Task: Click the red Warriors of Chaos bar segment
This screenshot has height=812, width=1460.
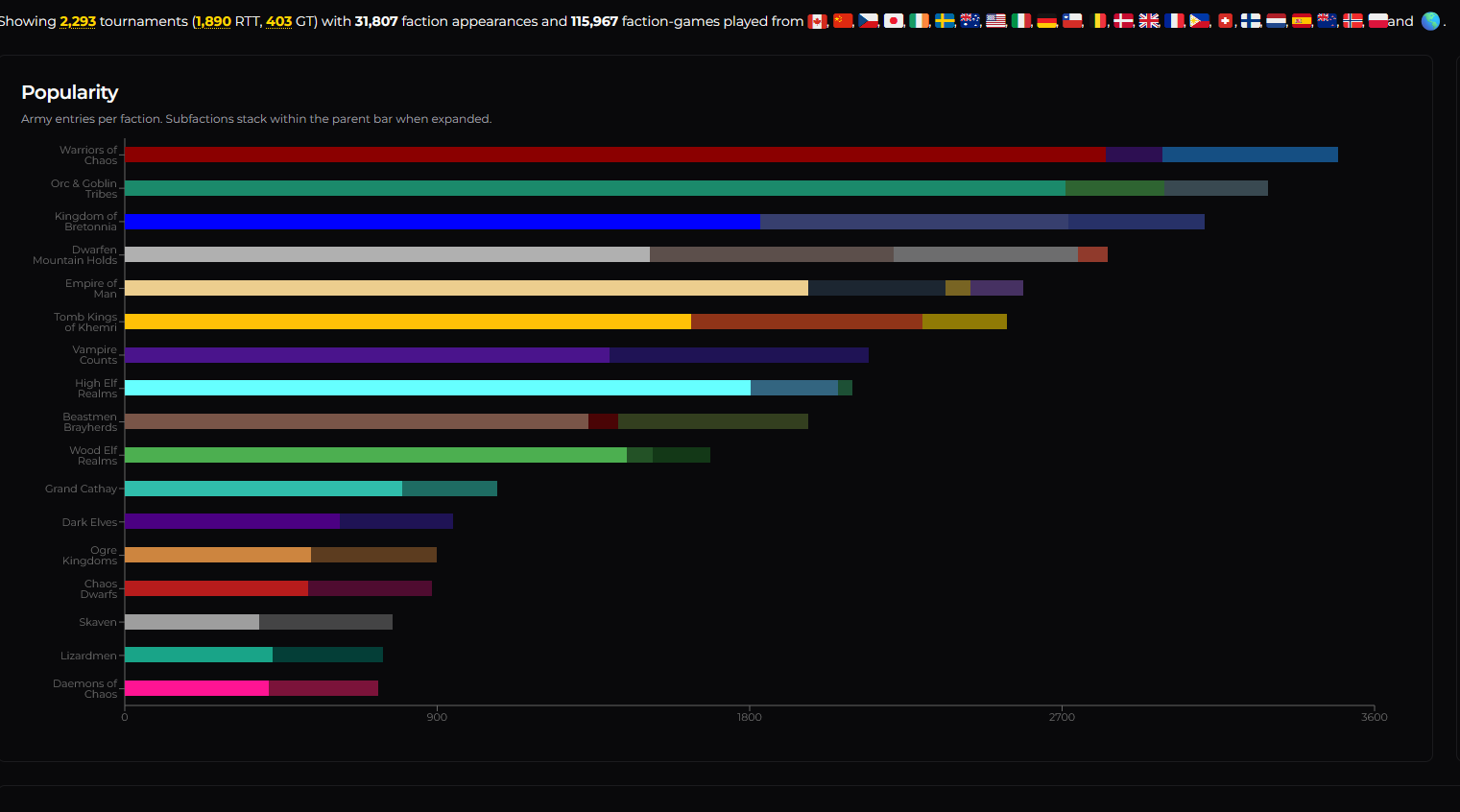Action: [615, 155]
